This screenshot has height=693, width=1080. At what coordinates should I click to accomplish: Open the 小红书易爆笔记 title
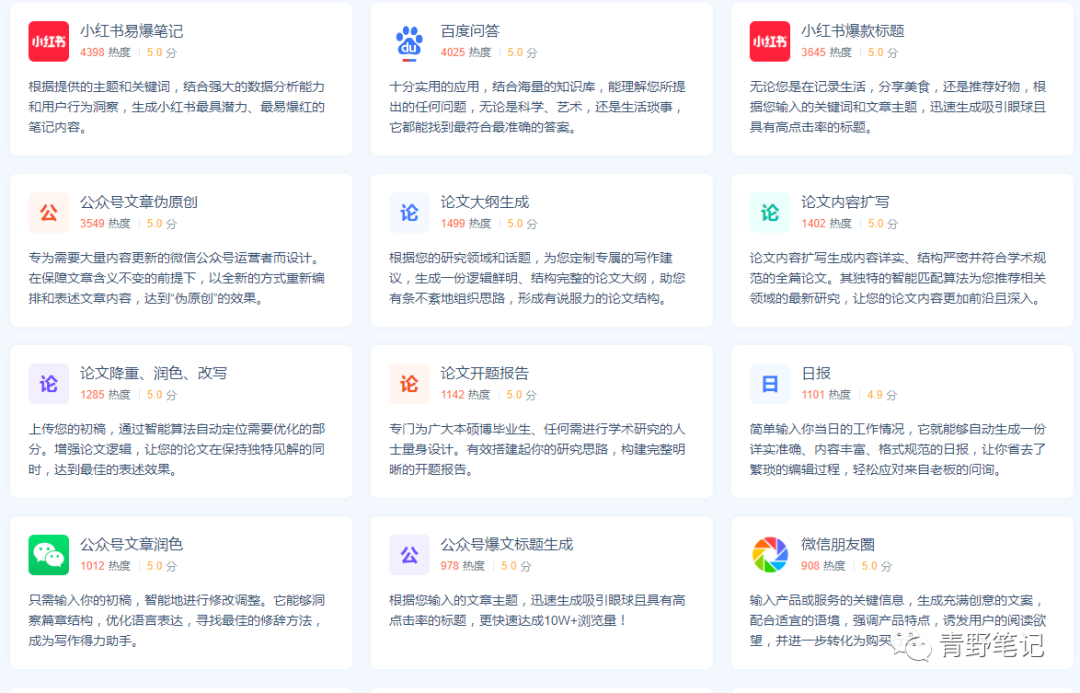[x=131, y=31]
